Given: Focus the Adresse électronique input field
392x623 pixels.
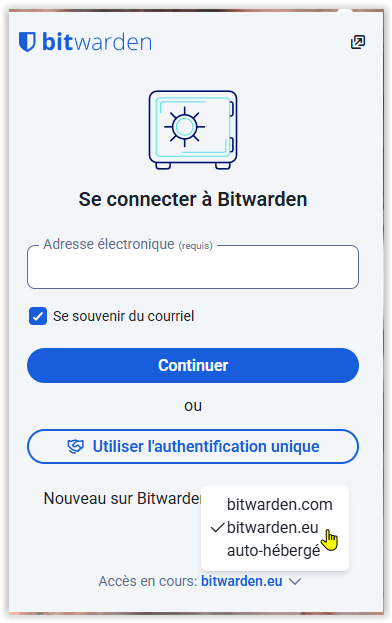Looking at the screenshot, I should tap(193, 267).
